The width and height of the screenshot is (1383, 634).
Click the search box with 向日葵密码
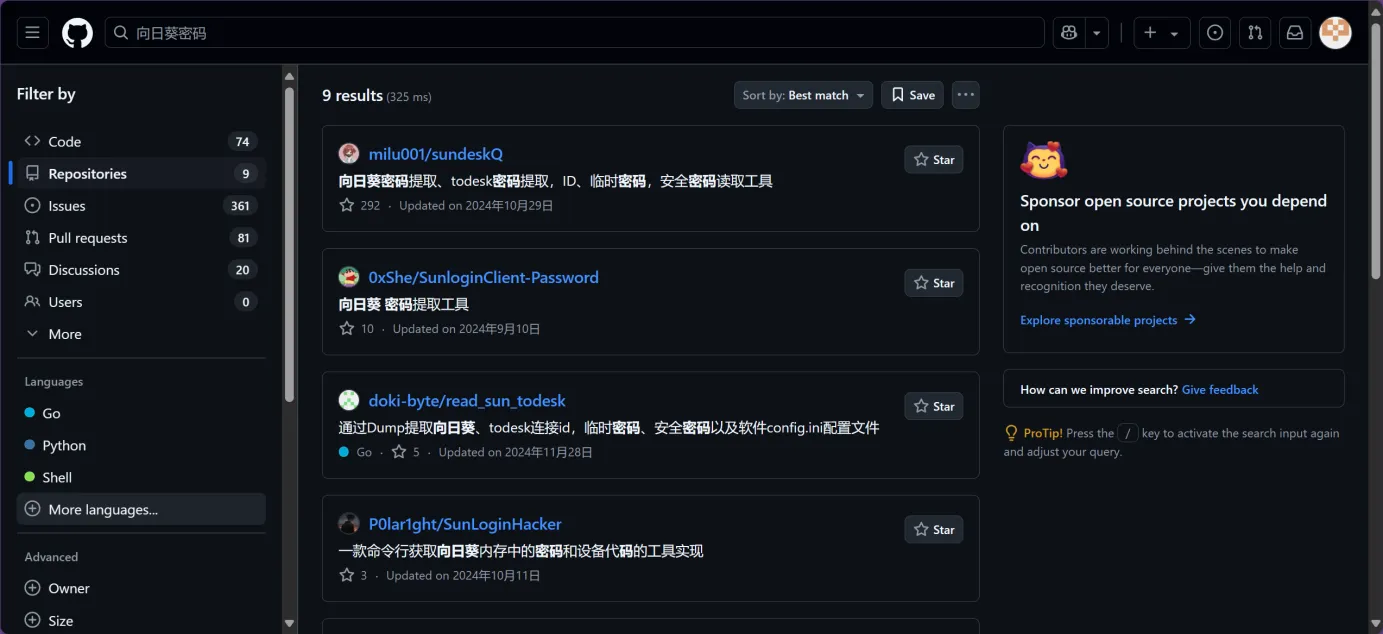click(x=575, y=33)
